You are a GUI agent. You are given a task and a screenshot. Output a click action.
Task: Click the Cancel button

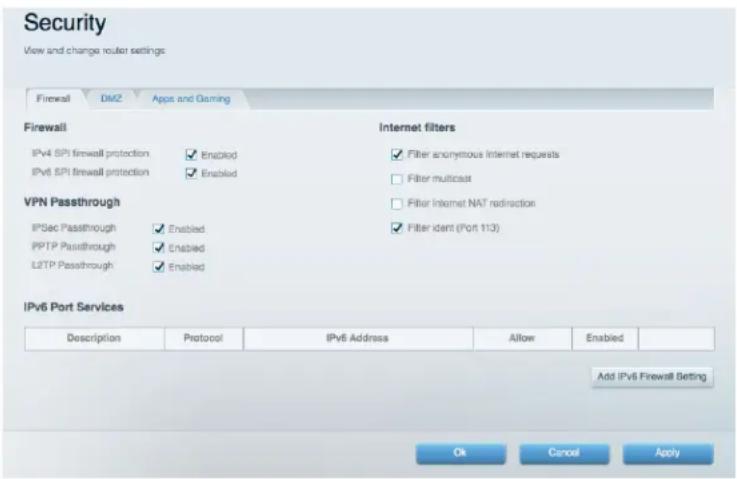tap(564, 453)
